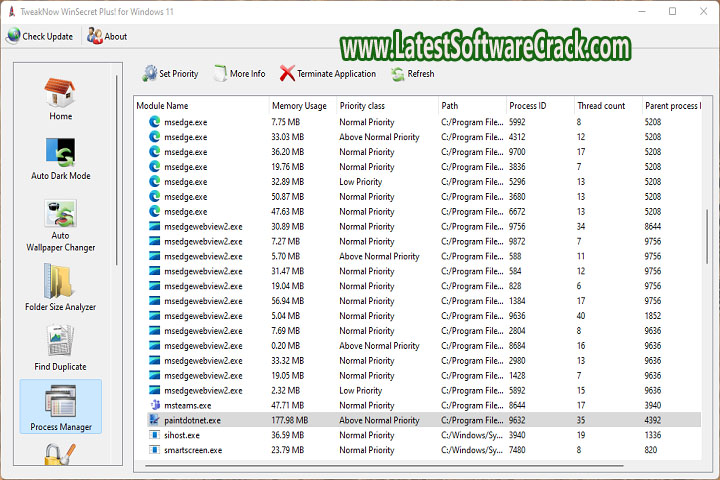Click Edge icon of process 6672 row
The width and height of the screenshot is (720, 480).
click(155, 211)
